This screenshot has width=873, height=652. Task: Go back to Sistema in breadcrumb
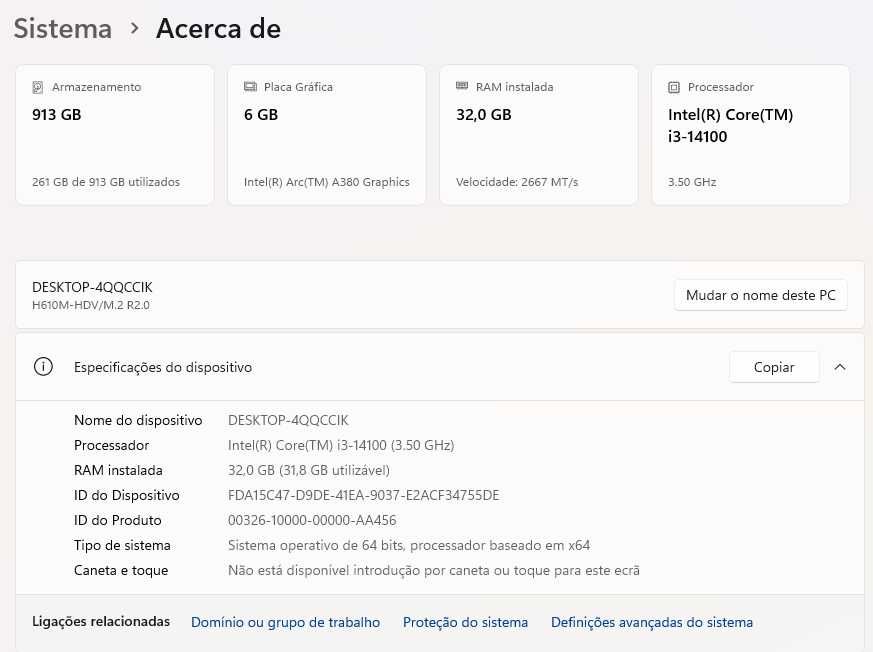pyautogui.click(x=63, y=28)
